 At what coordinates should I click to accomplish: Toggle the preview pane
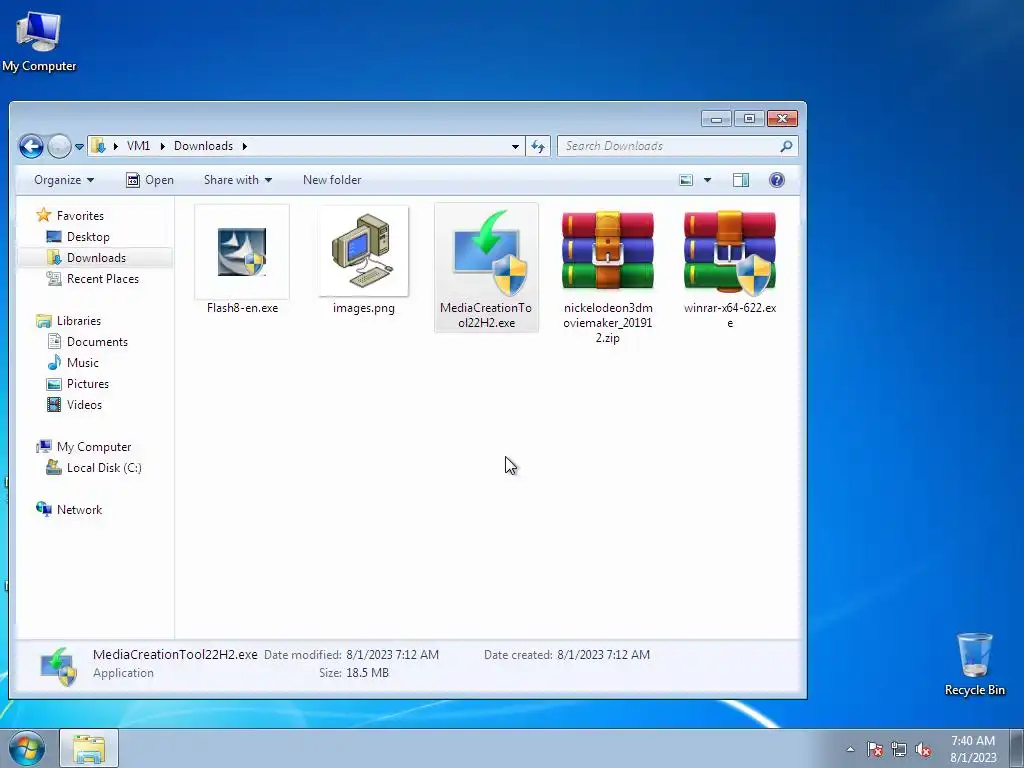tap(741, 180)
